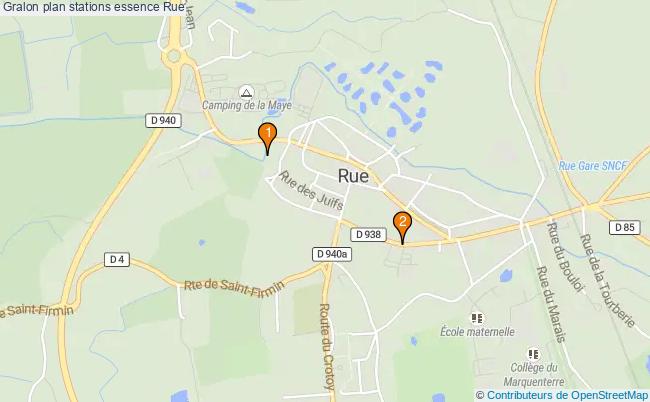Click the Rue town name label

pyautogui.click(x=353, y=176)
